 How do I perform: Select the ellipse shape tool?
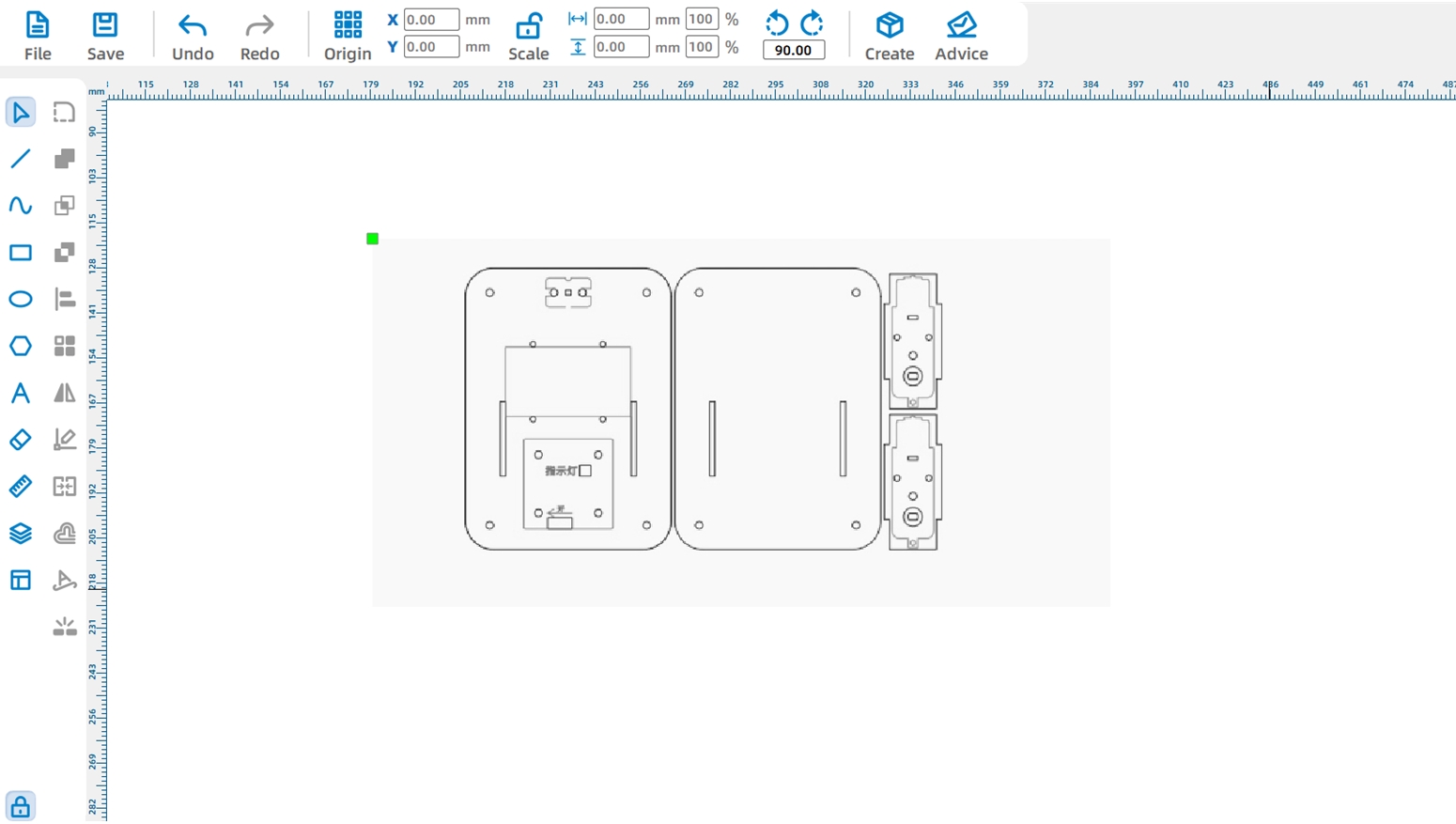pyautogui.click(x=21, y=300)
